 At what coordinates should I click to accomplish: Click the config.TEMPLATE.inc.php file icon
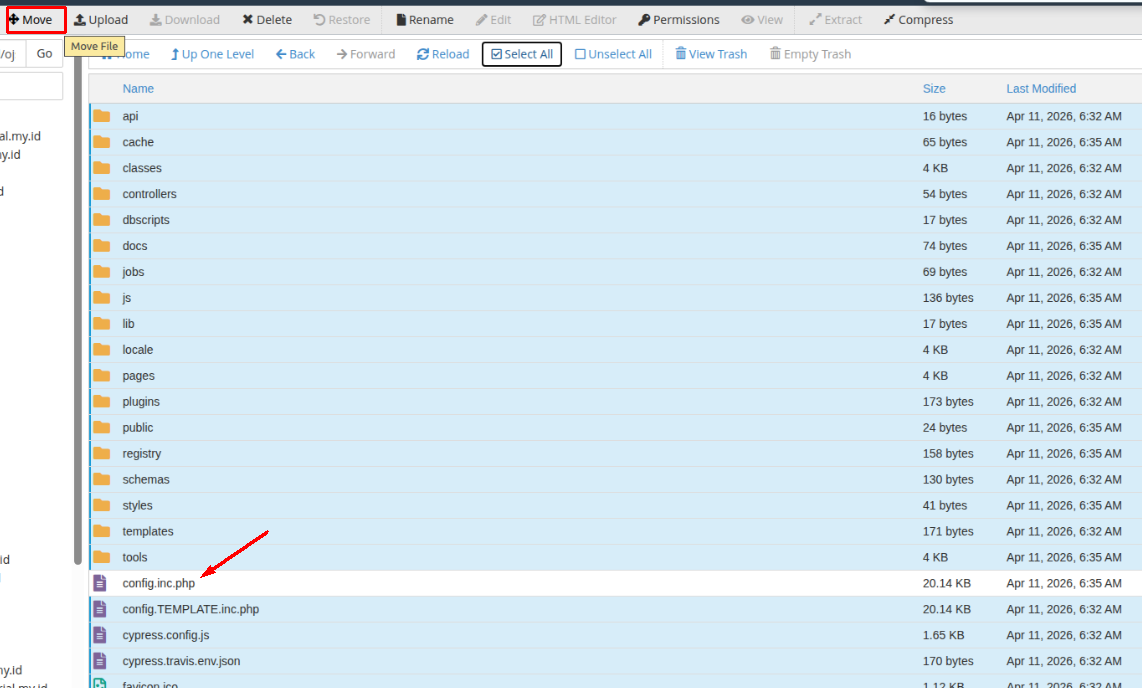pyautogui.click(x=101, y=609)
